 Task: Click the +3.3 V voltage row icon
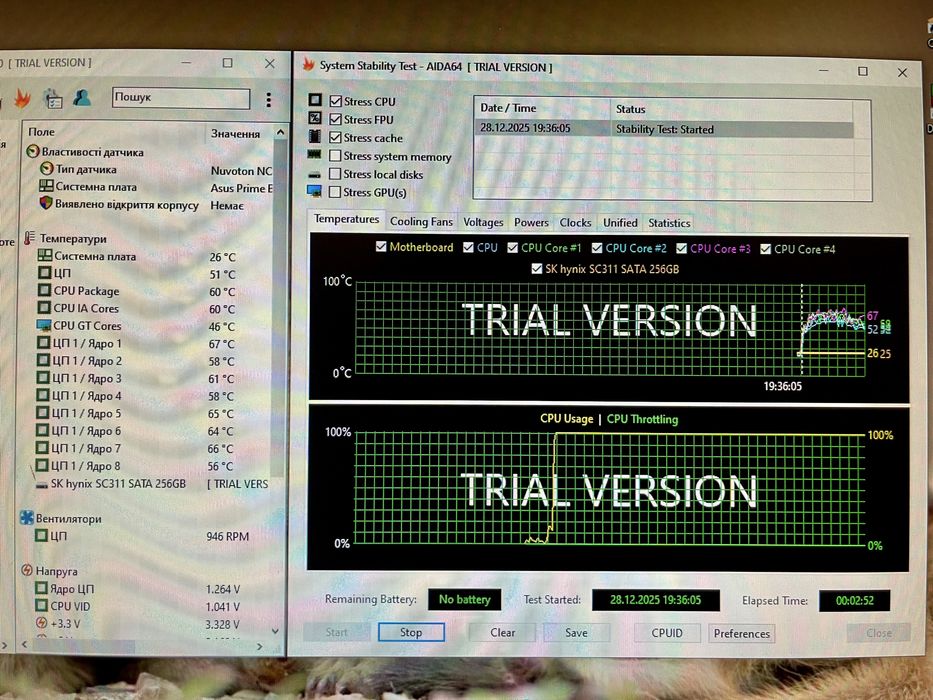click(x=42, y=623)
